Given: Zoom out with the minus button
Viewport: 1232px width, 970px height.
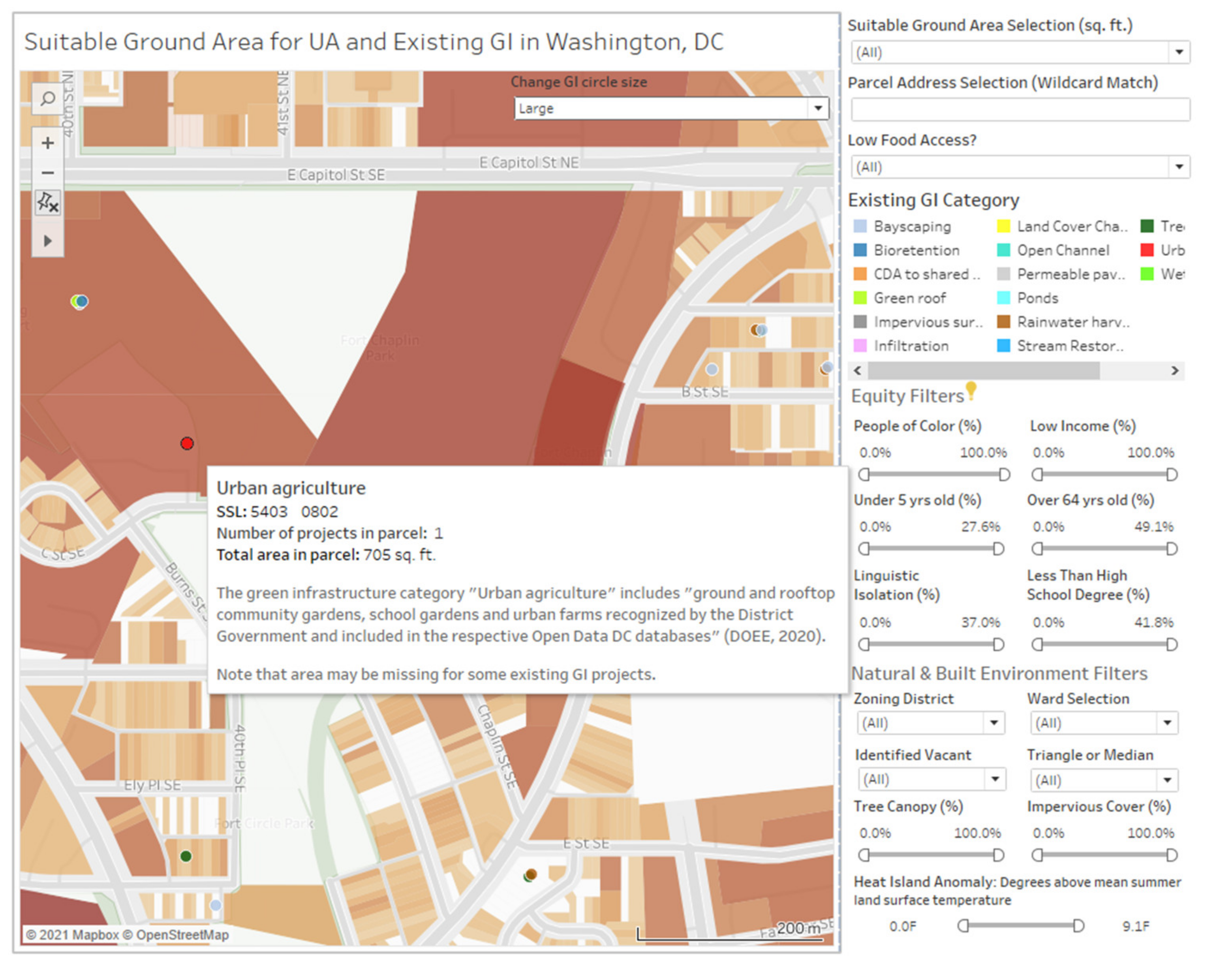Looking at the screenshot, I should [x=48, y=173].
